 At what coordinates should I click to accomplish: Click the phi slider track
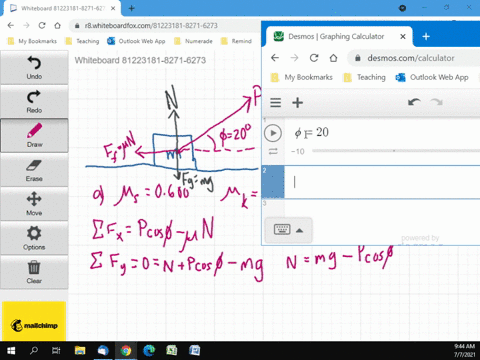pyautogui.click(x=396, y=151)
